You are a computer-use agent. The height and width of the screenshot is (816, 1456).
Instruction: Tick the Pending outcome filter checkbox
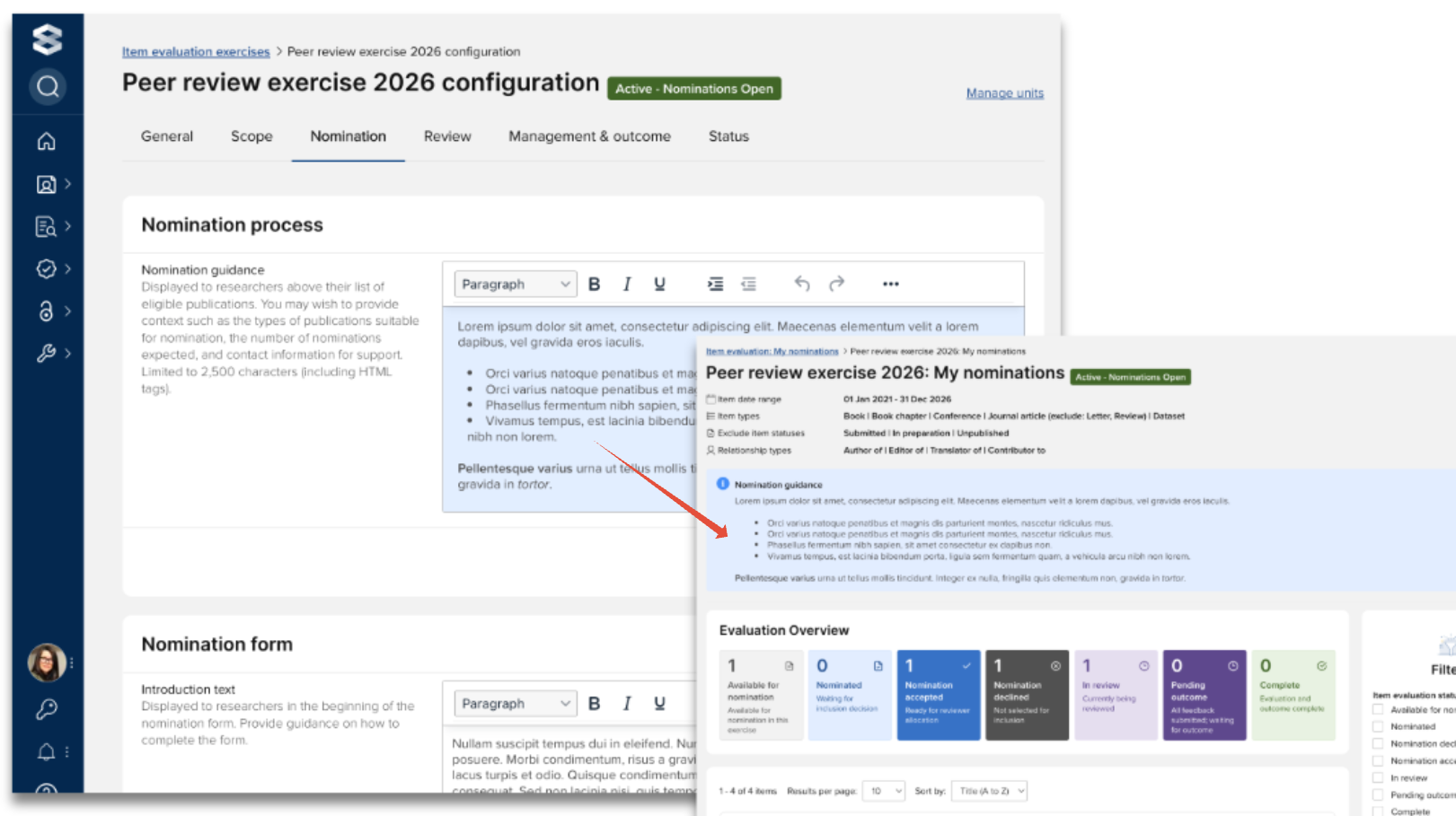(x=1378, y=794)
